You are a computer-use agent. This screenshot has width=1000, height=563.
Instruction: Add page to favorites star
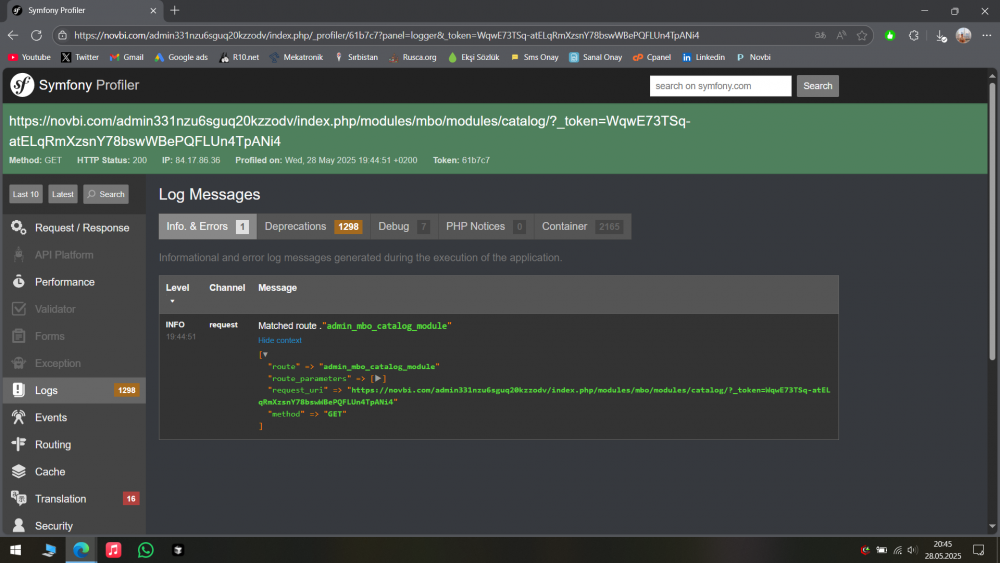point(862,36)
